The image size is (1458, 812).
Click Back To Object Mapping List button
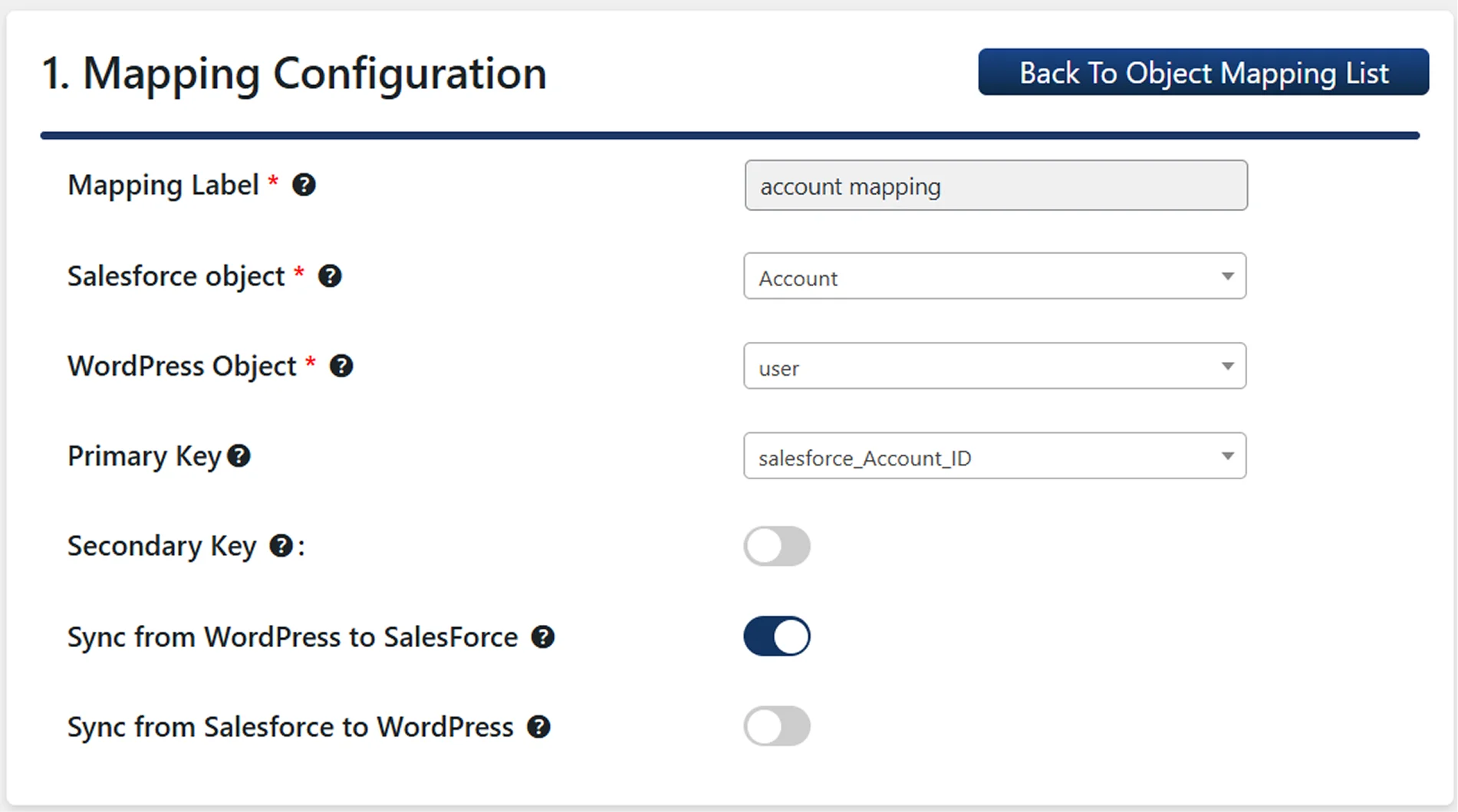pos(1203,73)
